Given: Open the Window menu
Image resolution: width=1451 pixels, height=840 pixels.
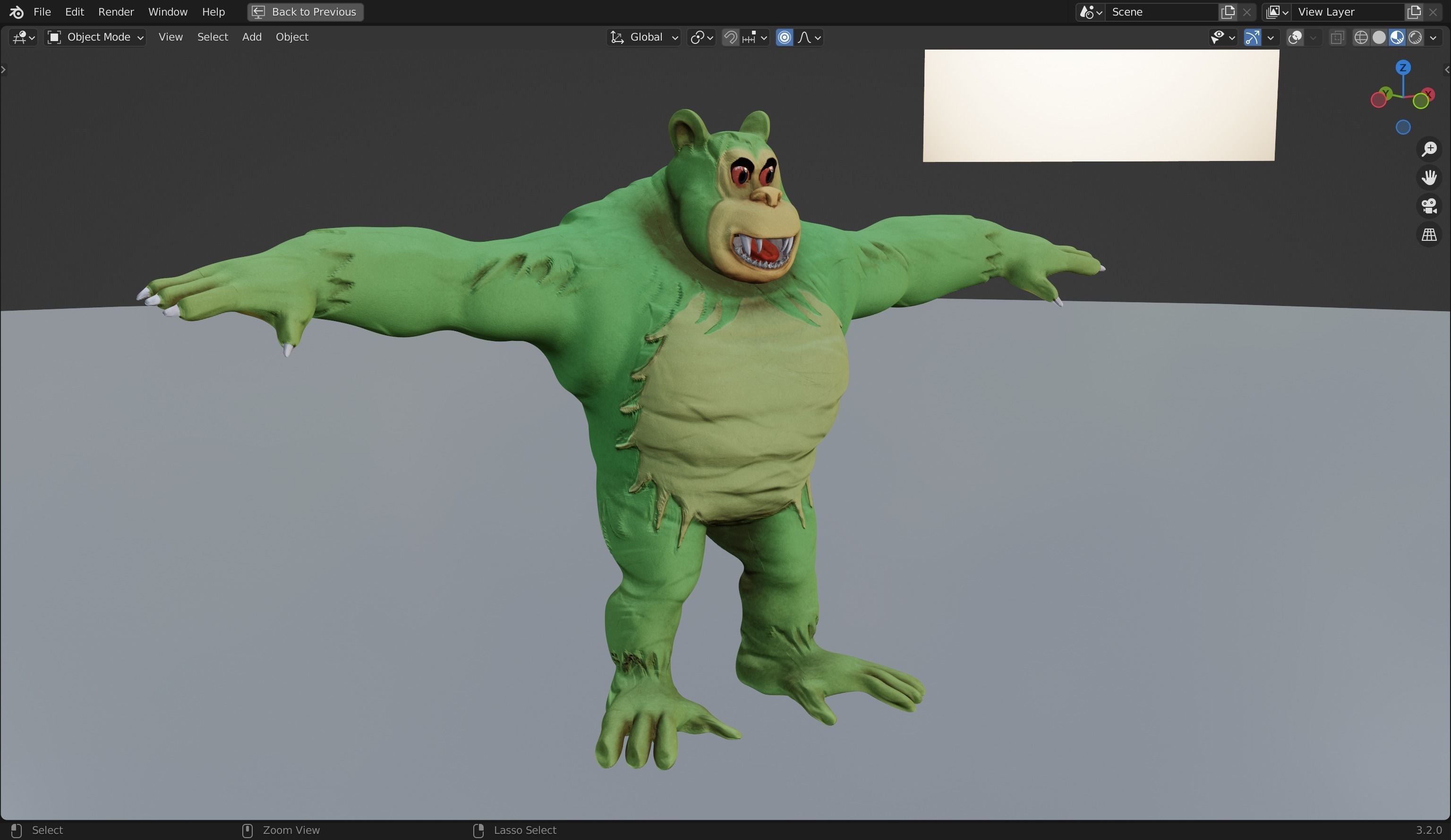Looking at the screenshot, I should tap(168, 11).
